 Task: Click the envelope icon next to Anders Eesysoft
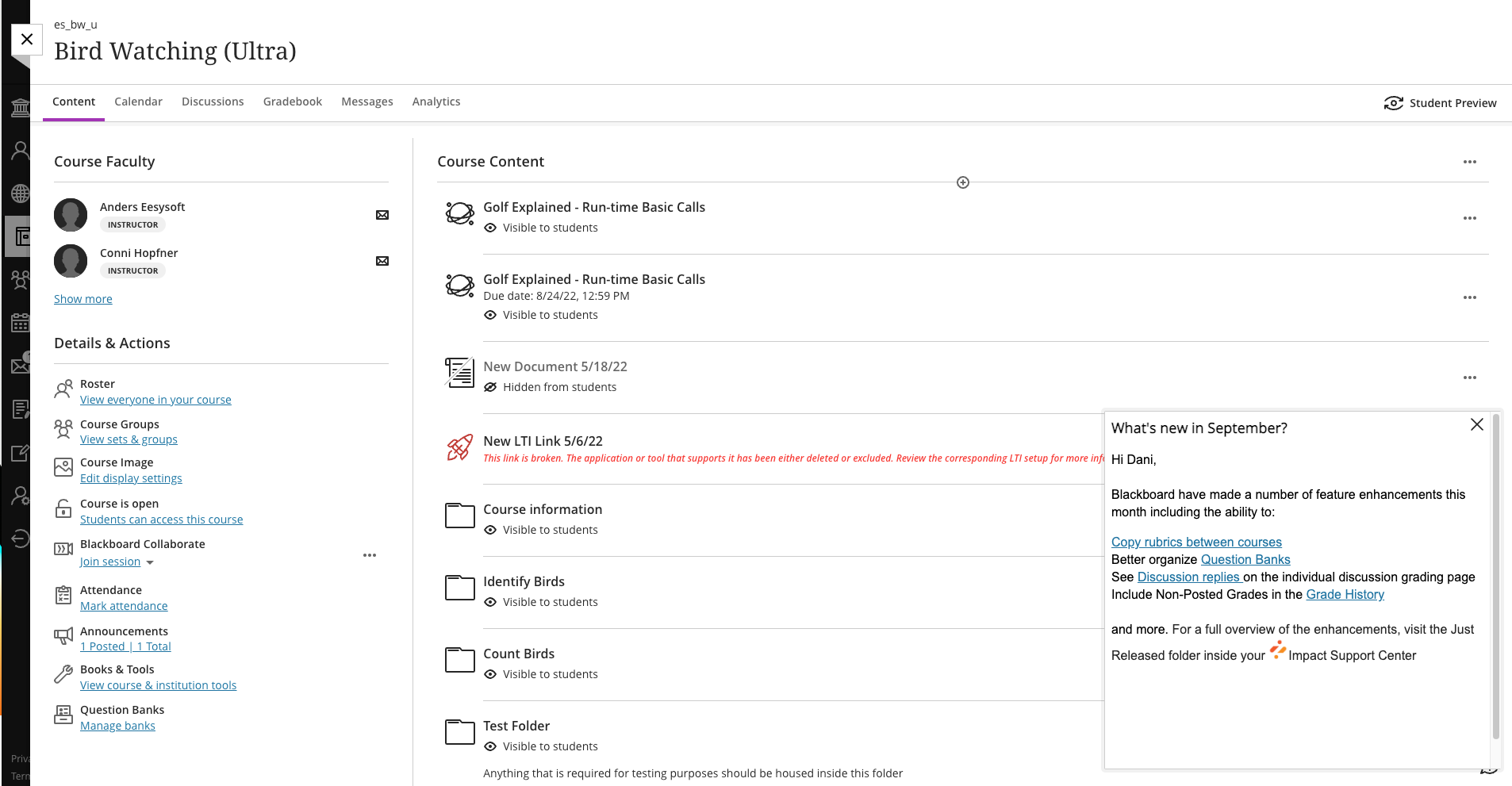pyautogui.click(x=382, y=215)
